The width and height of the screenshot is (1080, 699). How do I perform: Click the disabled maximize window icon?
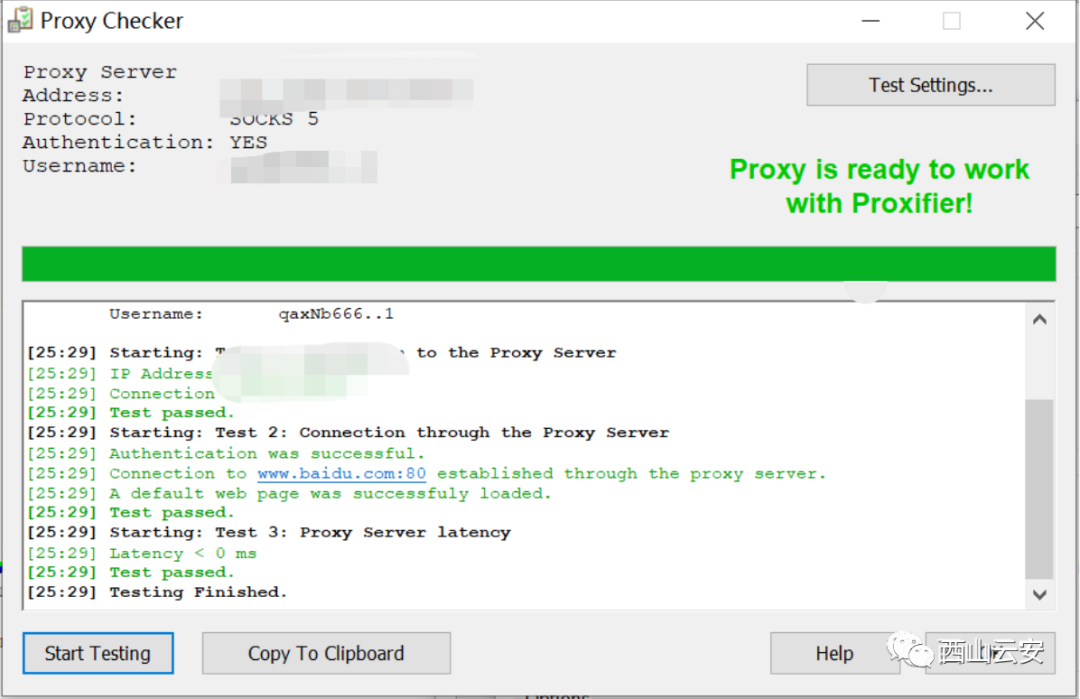pyautogui.click(x=952, y=21)
